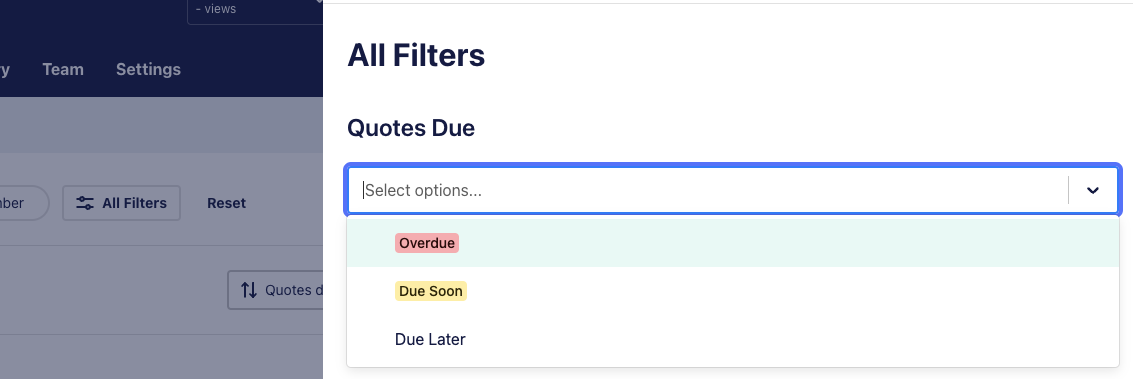This screenshot has height=379, width=1133.
Task: Pick the Due Later option
Action: point(733,339)
